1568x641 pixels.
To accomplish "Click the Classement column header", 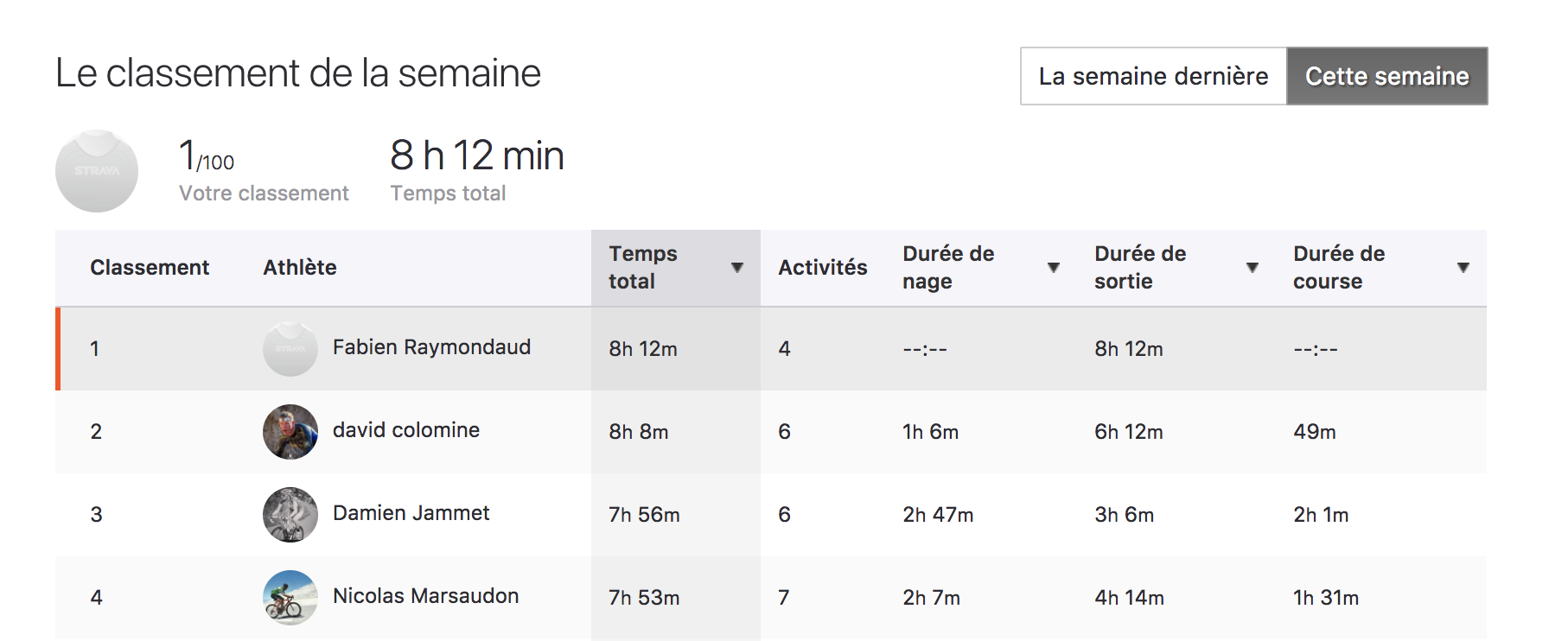I will 150,268.
